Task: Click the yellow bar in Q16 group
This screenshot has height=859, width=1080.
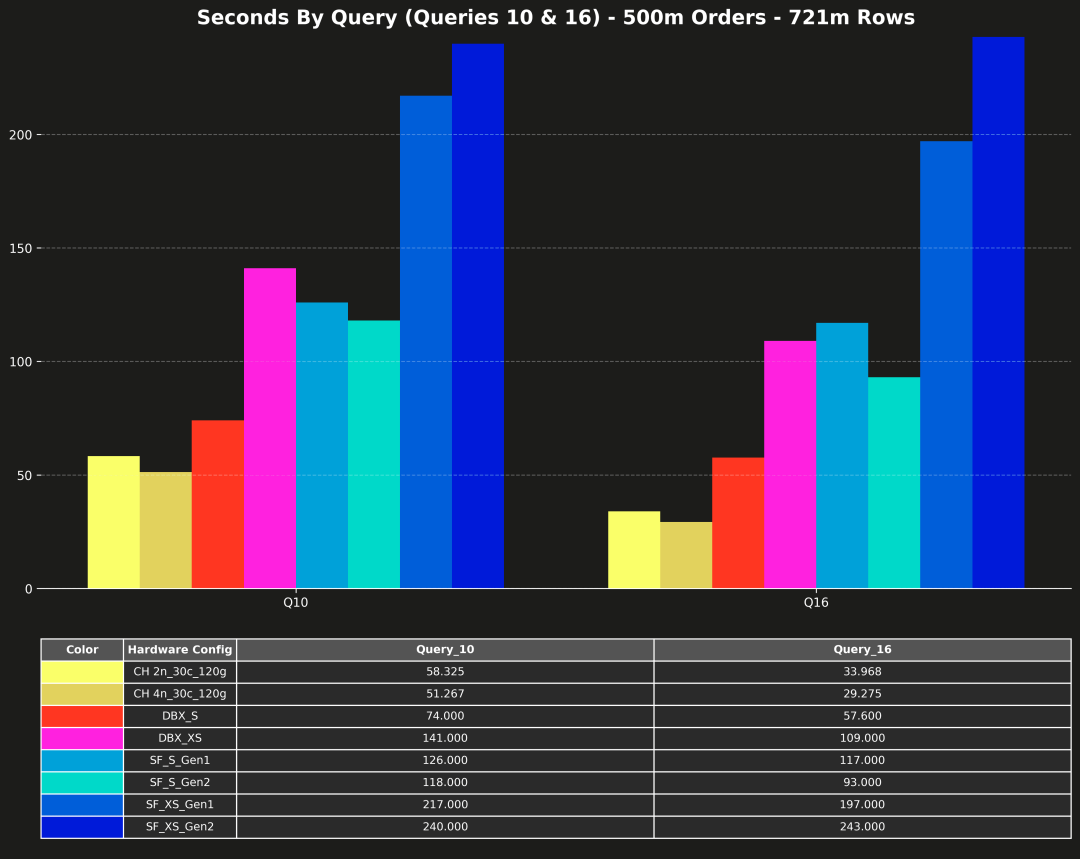Action: [634, 550]
